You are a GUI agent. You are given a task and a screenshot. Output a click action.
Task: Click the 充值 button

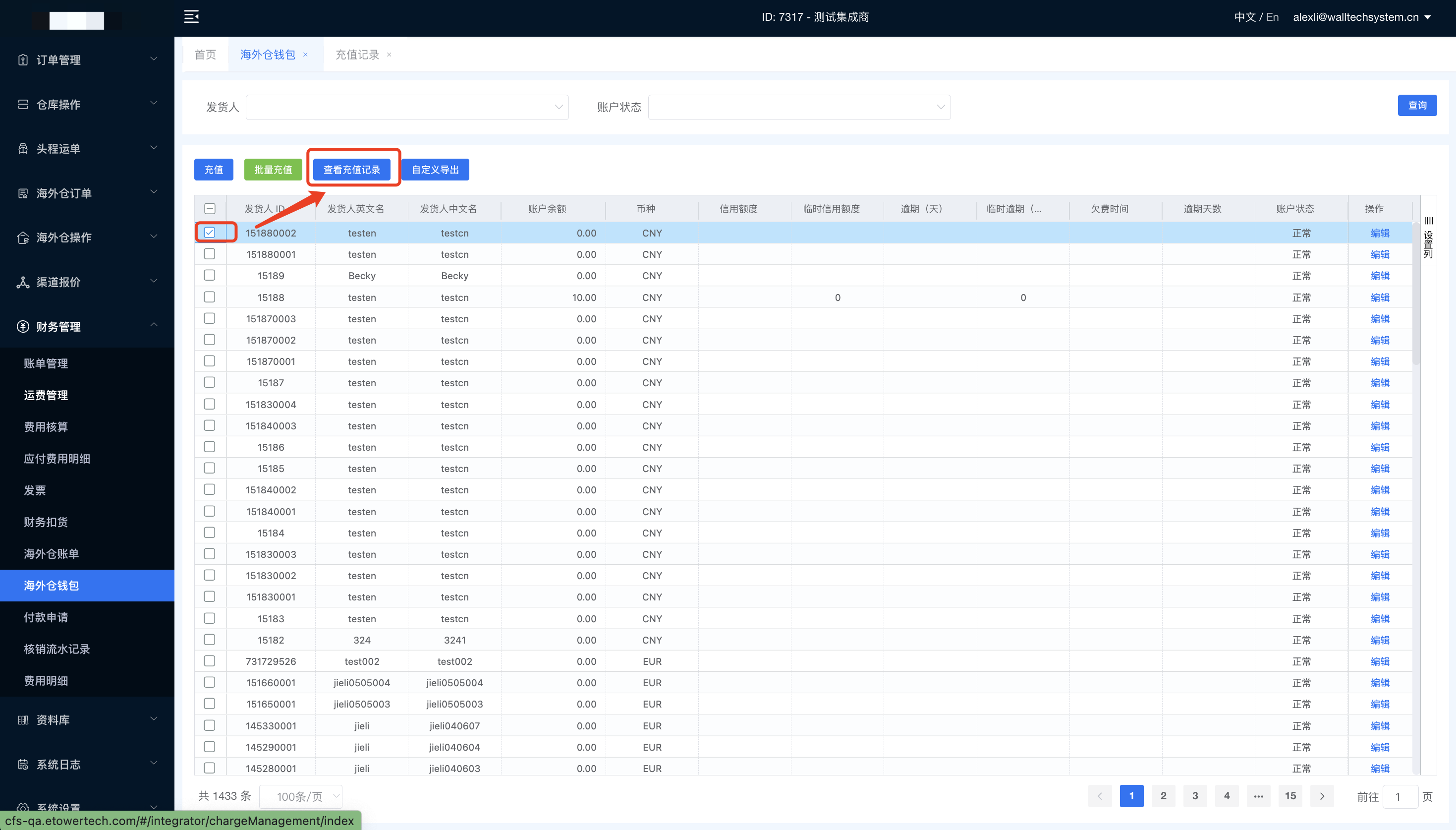[x=214, y=169]
